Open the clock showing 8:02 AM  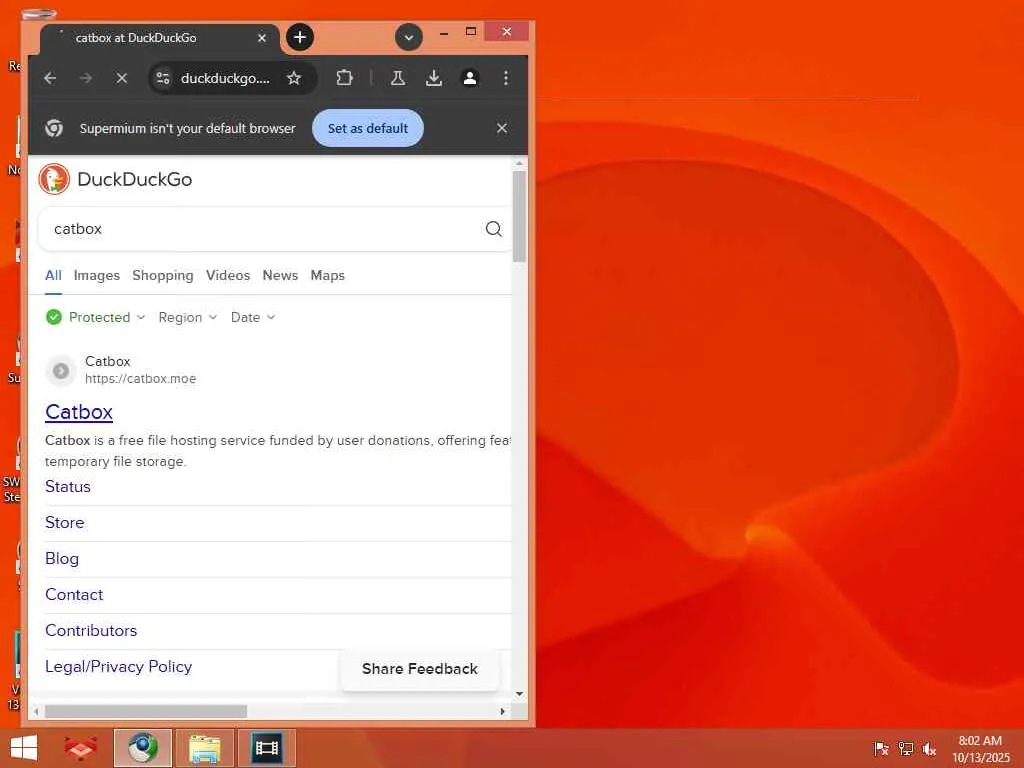(980, 748)
